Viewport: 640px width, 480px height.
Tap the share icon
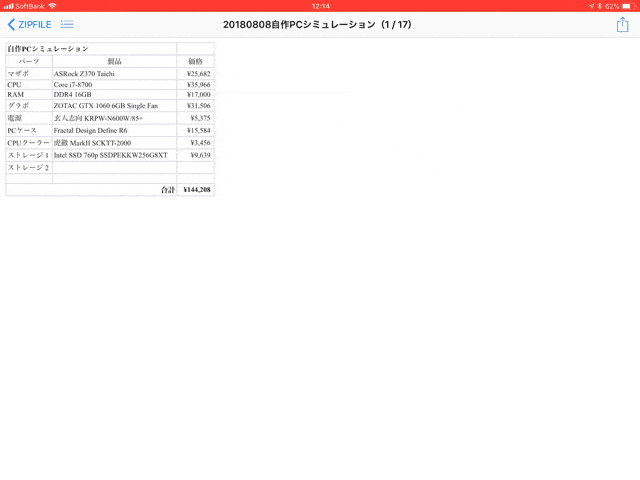coord(622,24)
